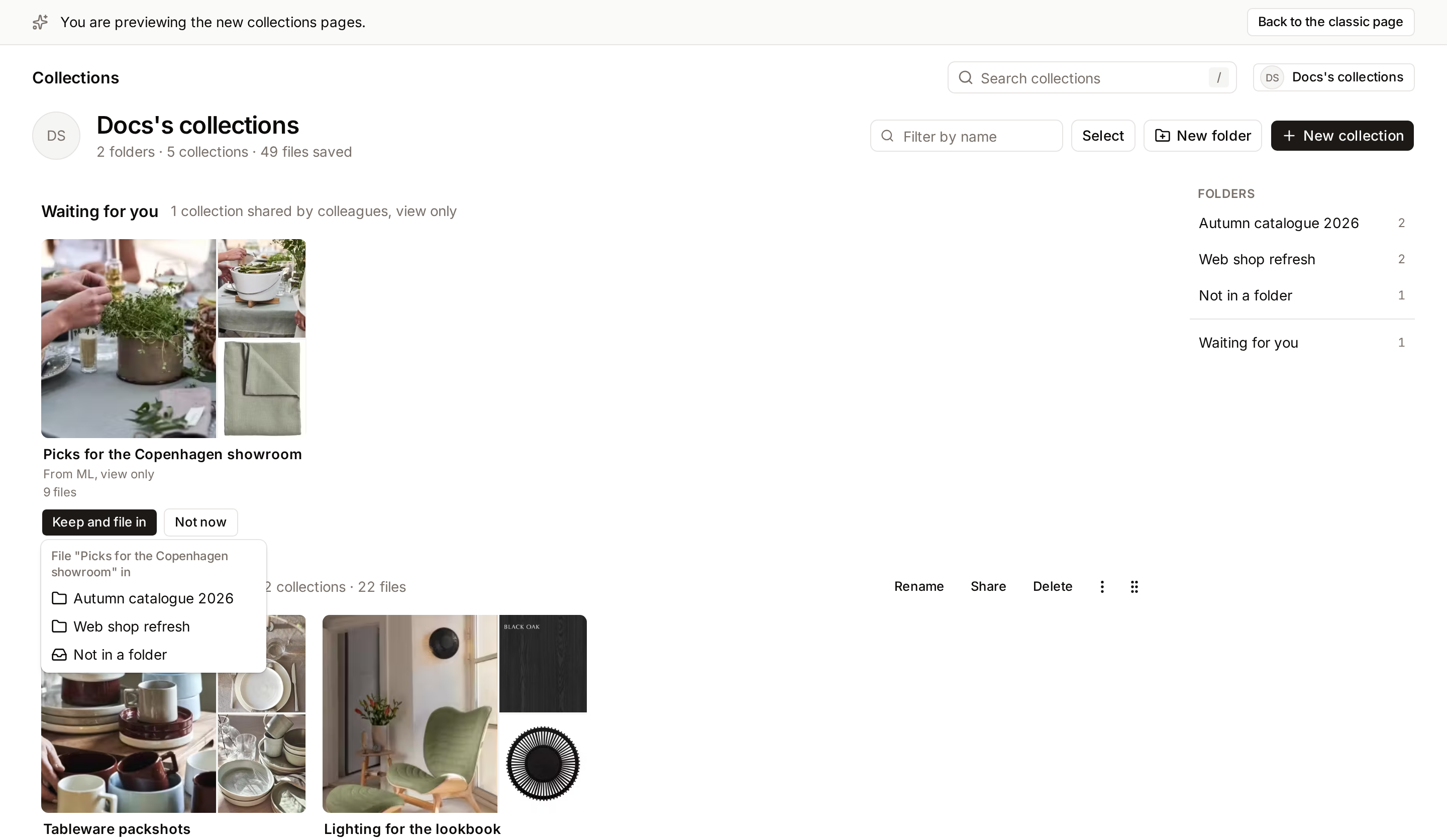
Task: Open the Tableware packshots mugs thumbnail
Action: 129,743
